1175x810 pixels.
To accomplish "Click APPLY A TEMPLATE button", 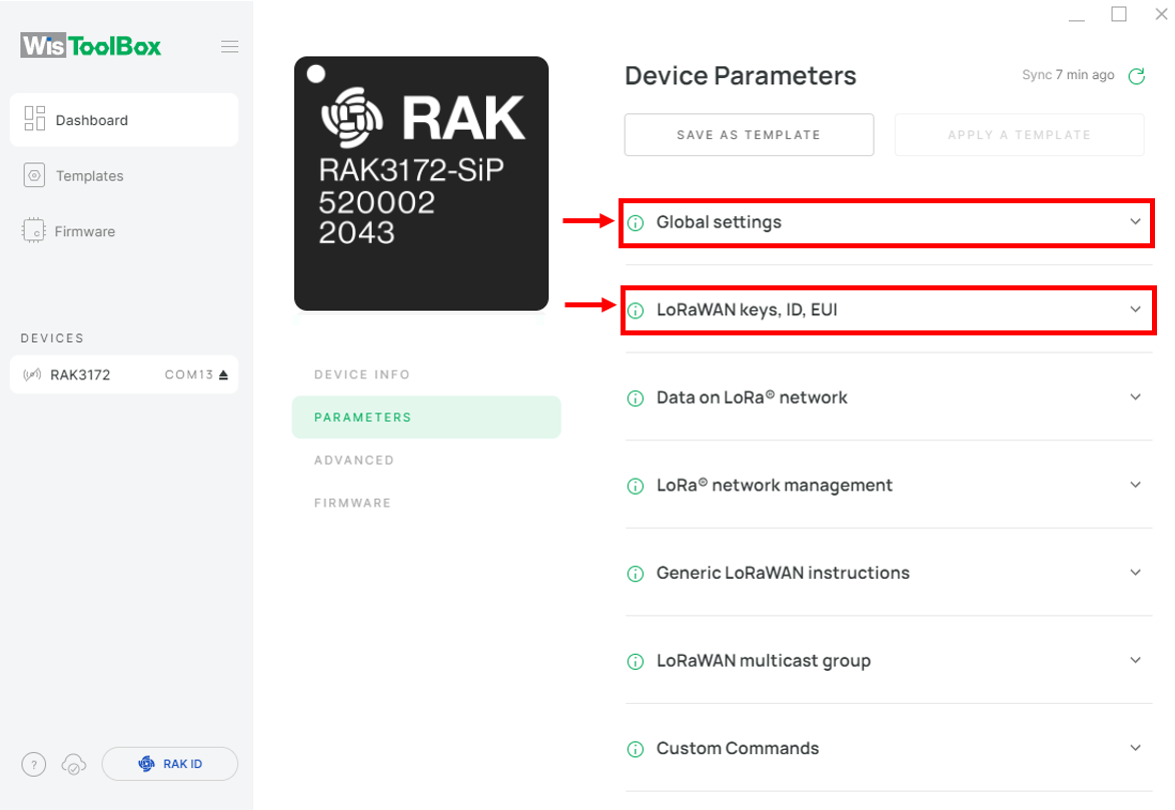I will pyautogui.click(x=1019, y=135).
